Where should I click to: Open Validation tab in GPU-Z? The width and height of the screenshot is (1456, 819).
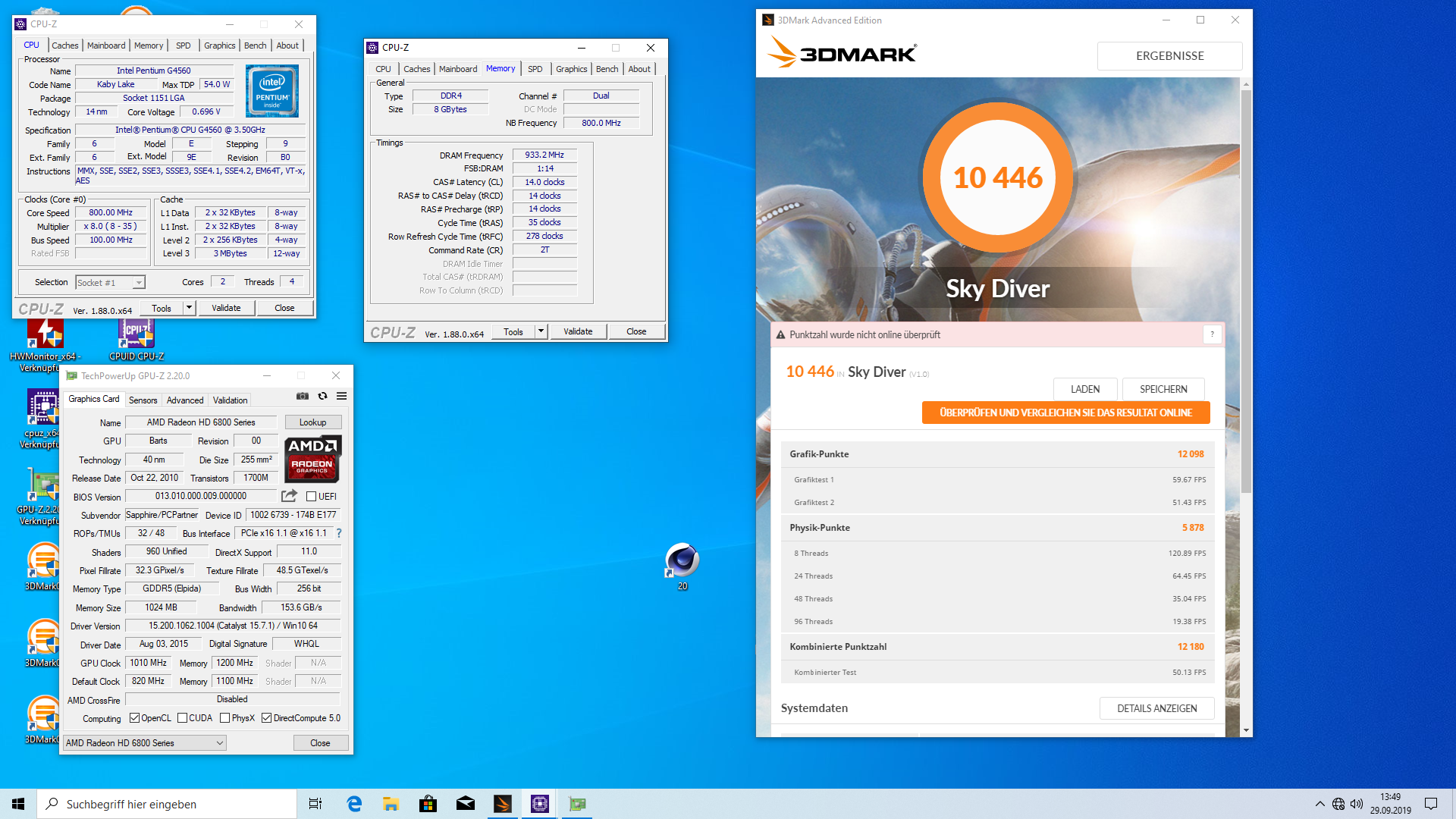tap(230, 400)
